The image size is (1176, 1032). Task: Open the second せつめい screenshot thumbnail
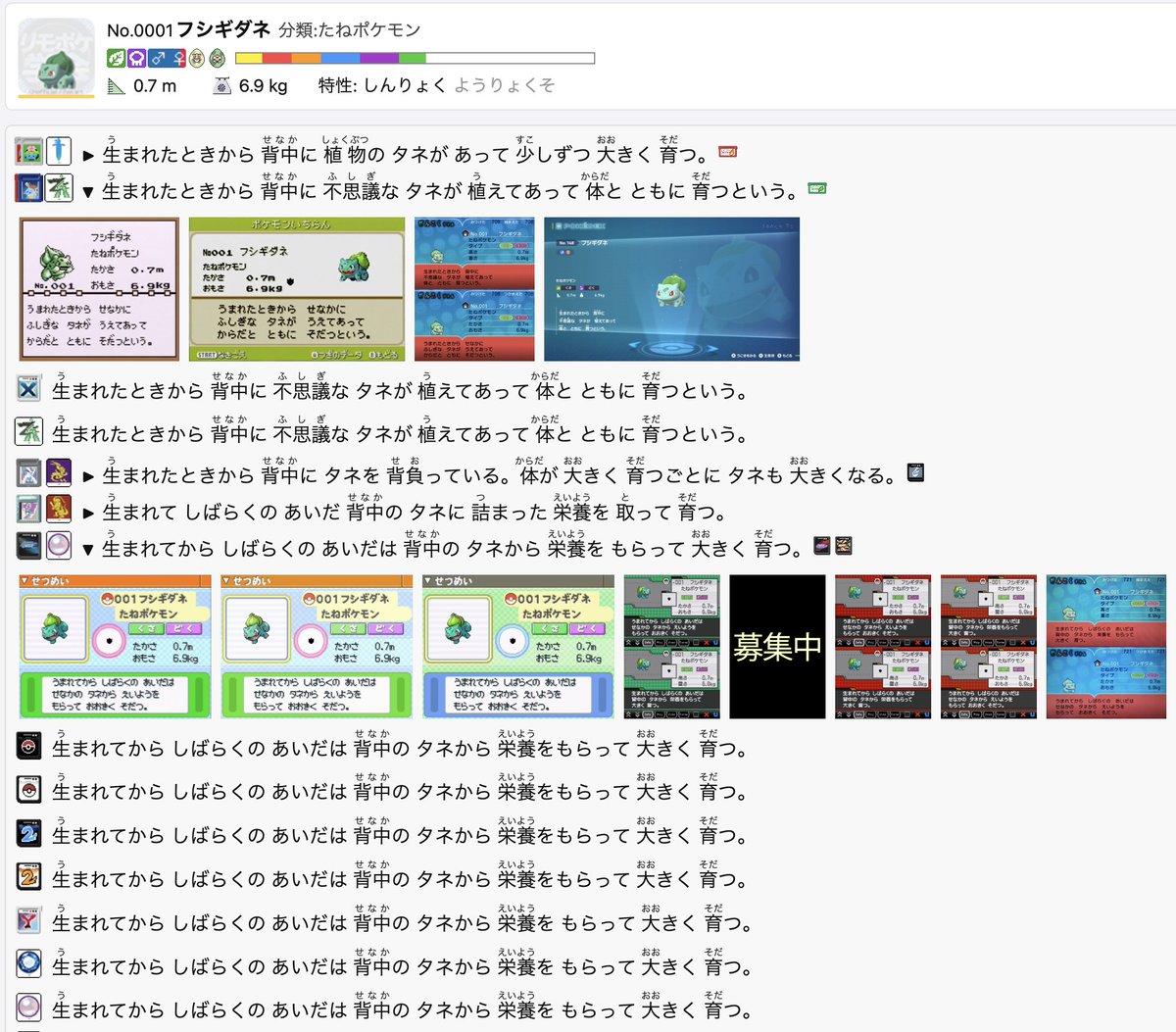click(x=318, y=647)
